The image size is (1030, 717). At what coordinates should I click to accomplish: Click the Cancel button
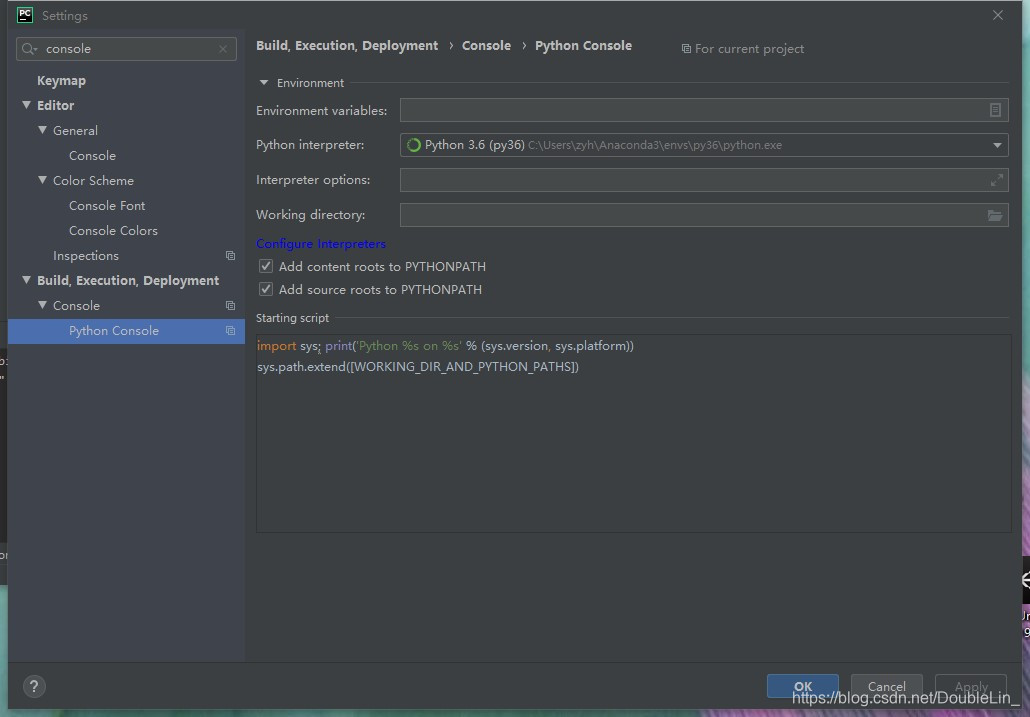(887, 686)
